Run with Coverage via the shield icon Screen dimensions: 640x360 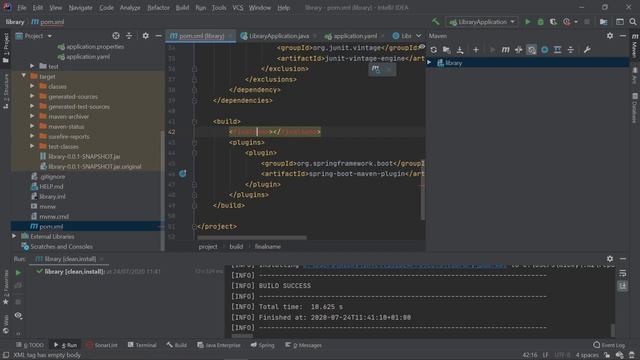pyautogui.click(x=553, y=22)
